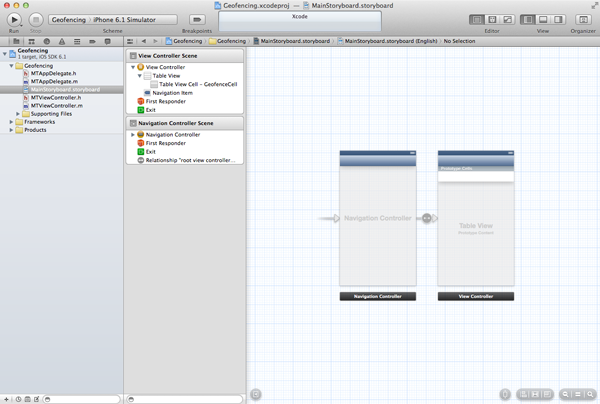This screenshot has height=404, width=600.
Task: Click the Geofencing project breadcrumb in jump bar
Action: point(184,41)
